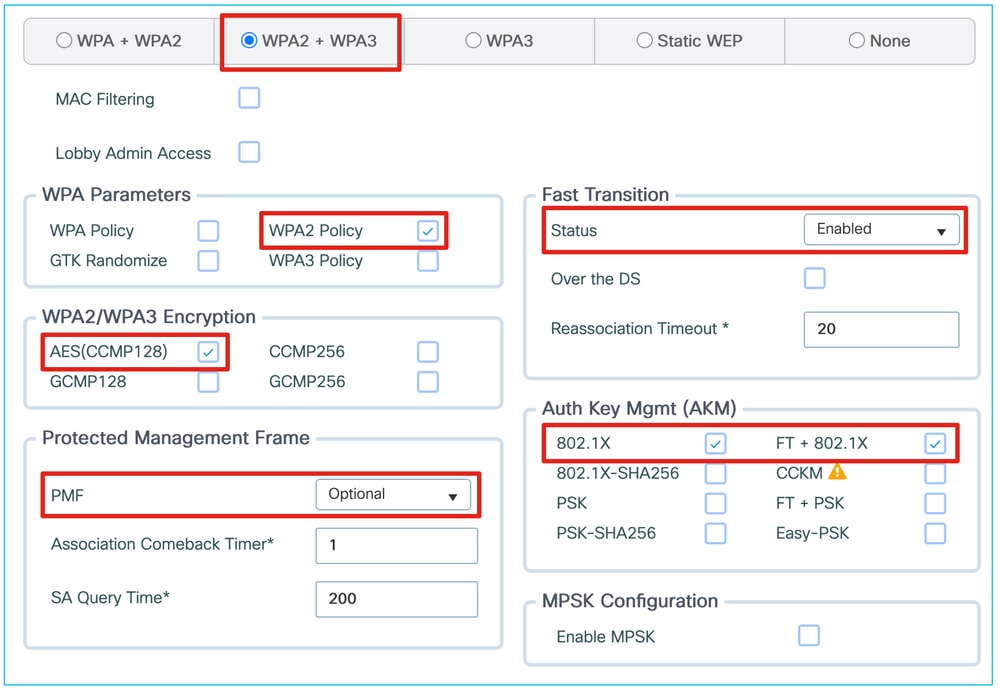Click the 'MPSK Configuration' section heading
Viewport: 999px width, 690px height.
point(630,601)
